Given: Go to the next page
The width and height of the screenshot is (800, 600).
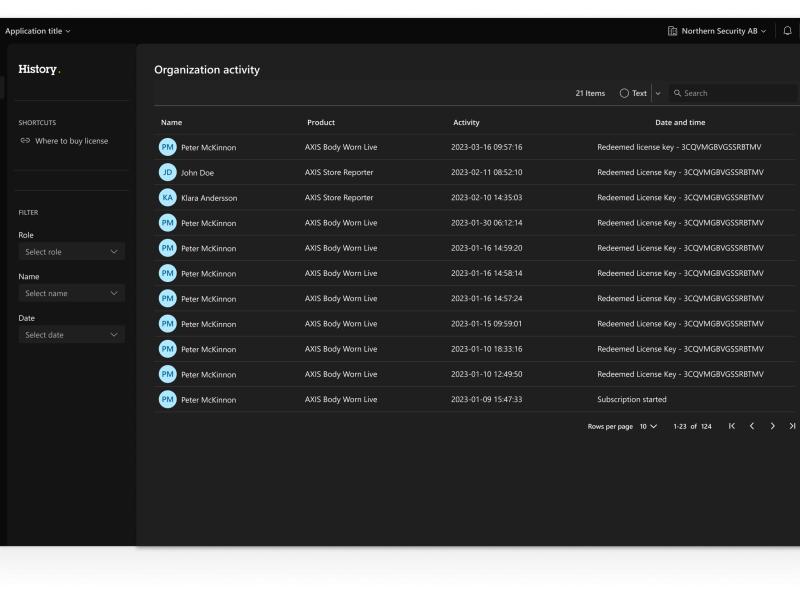Looking at the screenshot, I should (772, 426).
